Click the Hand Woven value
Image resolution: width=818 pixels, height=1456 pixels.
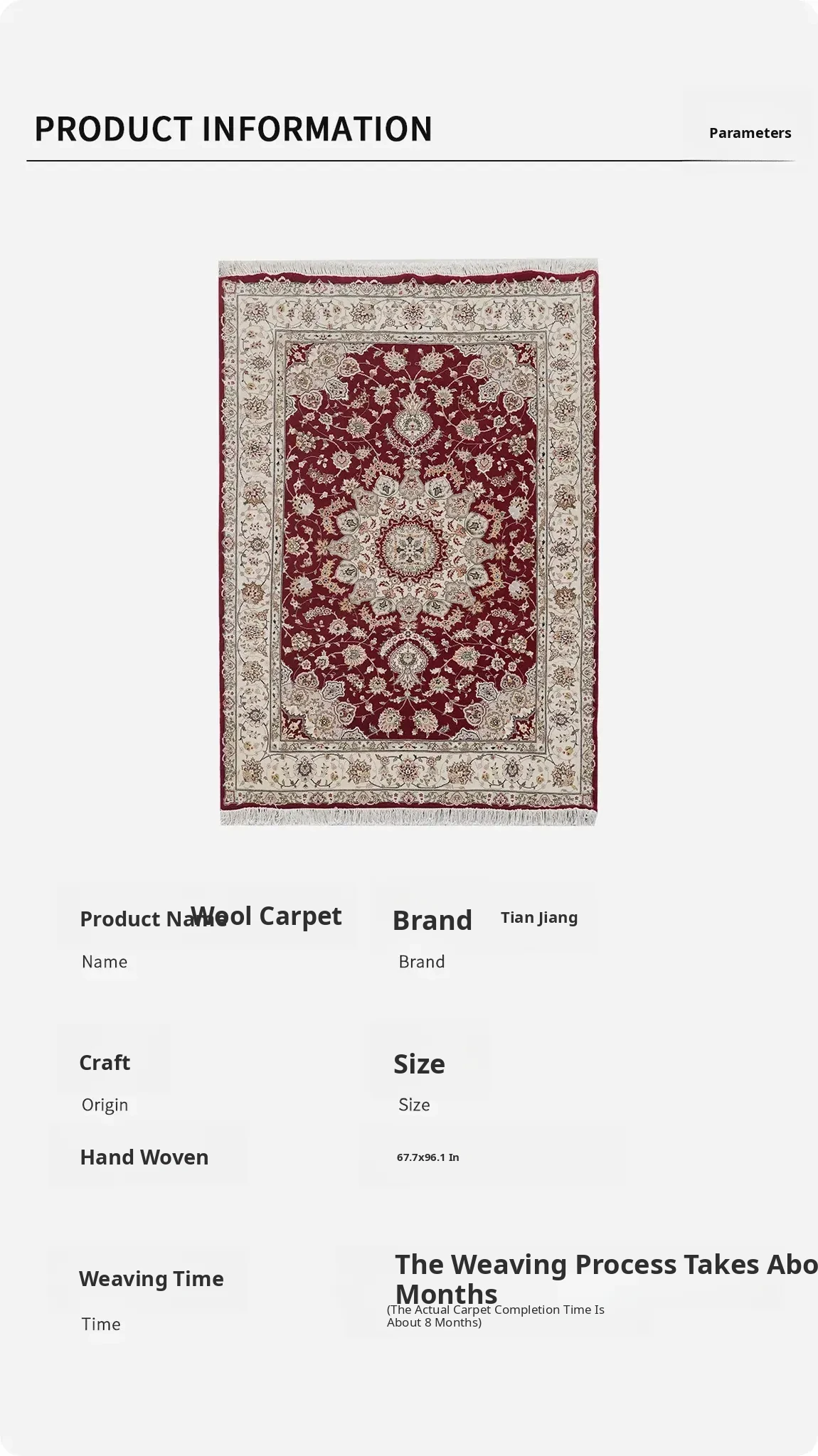click(x=144, y=1157)
